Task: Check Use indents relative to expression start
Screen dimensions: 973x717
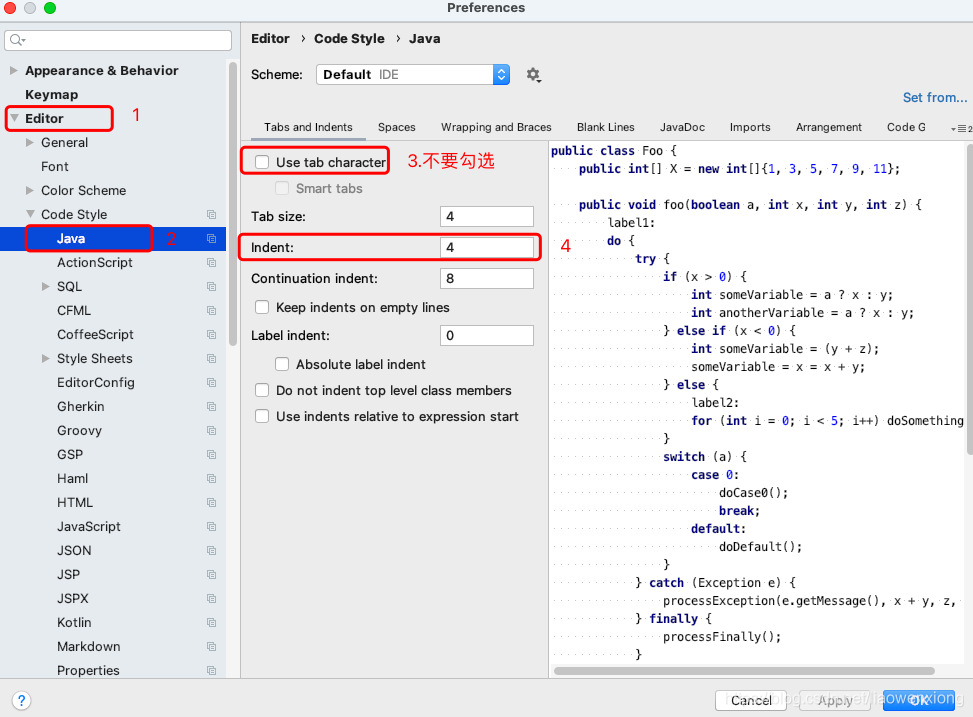Action: [262, 417]
